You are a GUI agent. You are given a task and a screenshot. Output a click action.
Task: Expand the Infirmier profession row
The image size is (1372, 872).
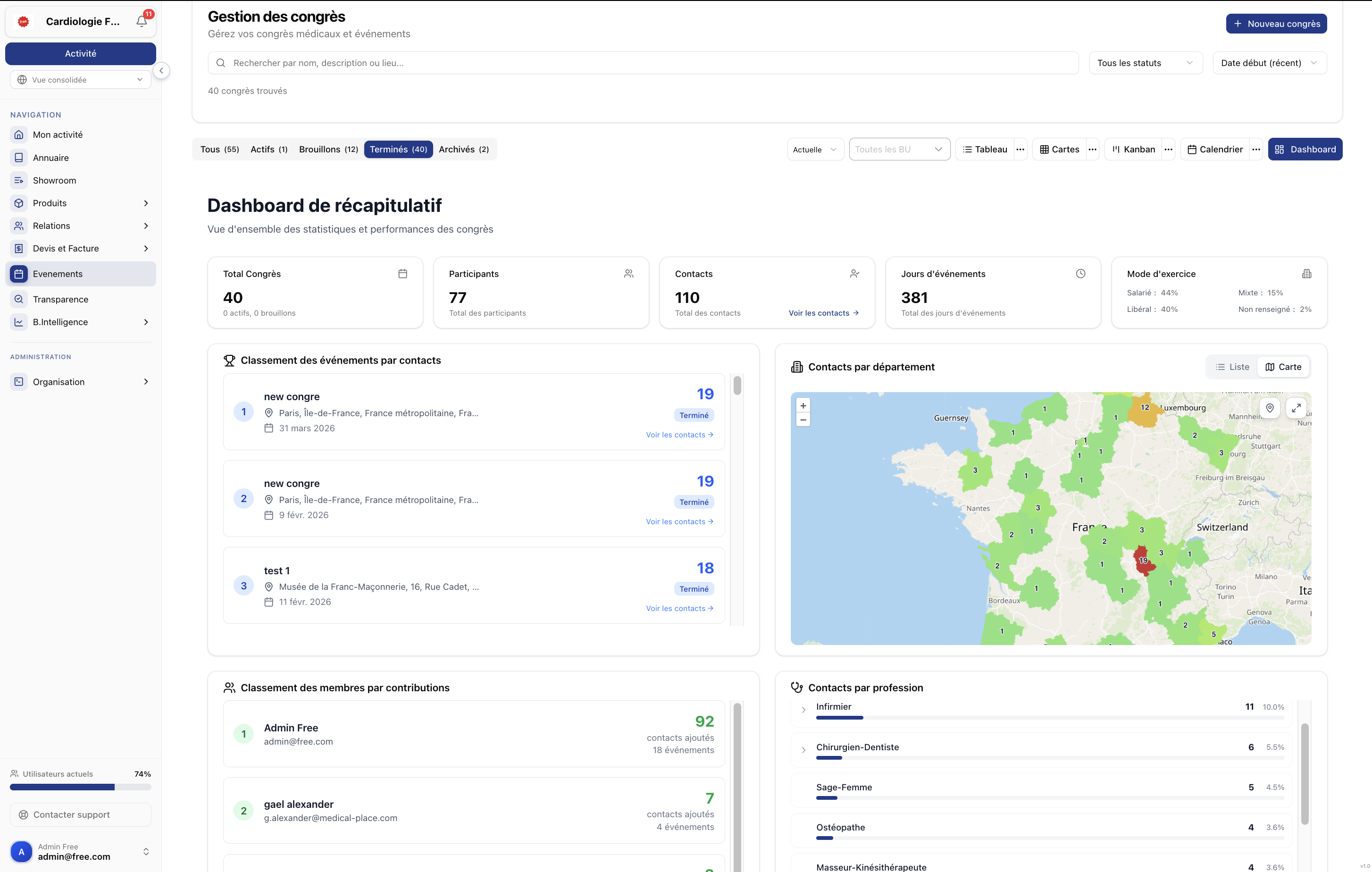click(803, 710)
